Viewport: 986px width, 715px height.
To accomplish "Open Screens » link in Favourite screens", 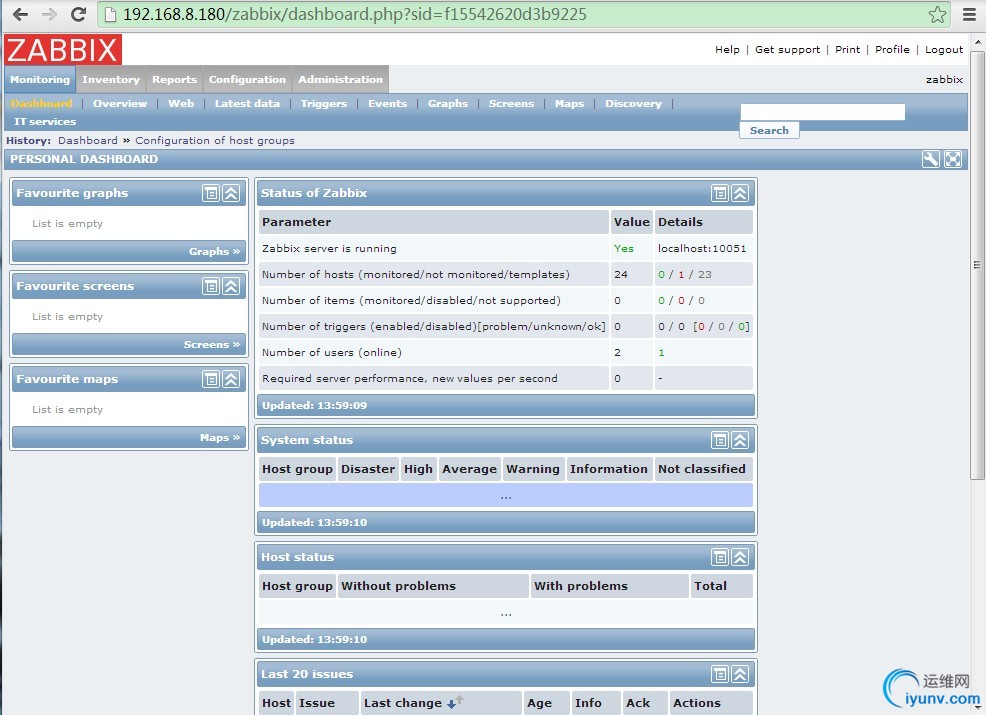I will [x=212, y=344].
